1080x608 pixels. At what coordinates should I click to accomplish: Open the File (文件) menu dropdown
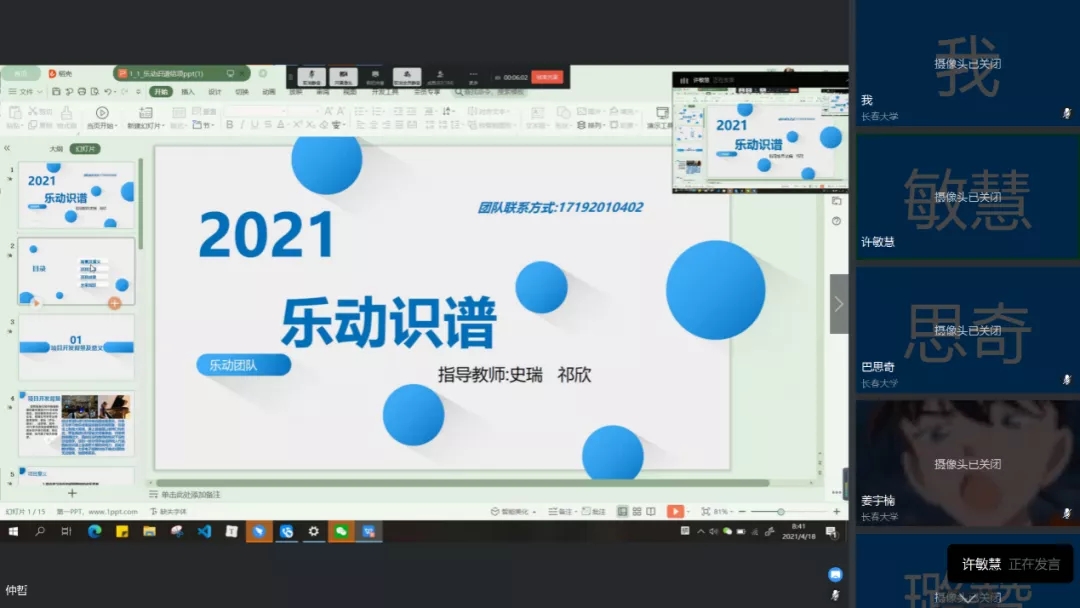pos(25,92)
